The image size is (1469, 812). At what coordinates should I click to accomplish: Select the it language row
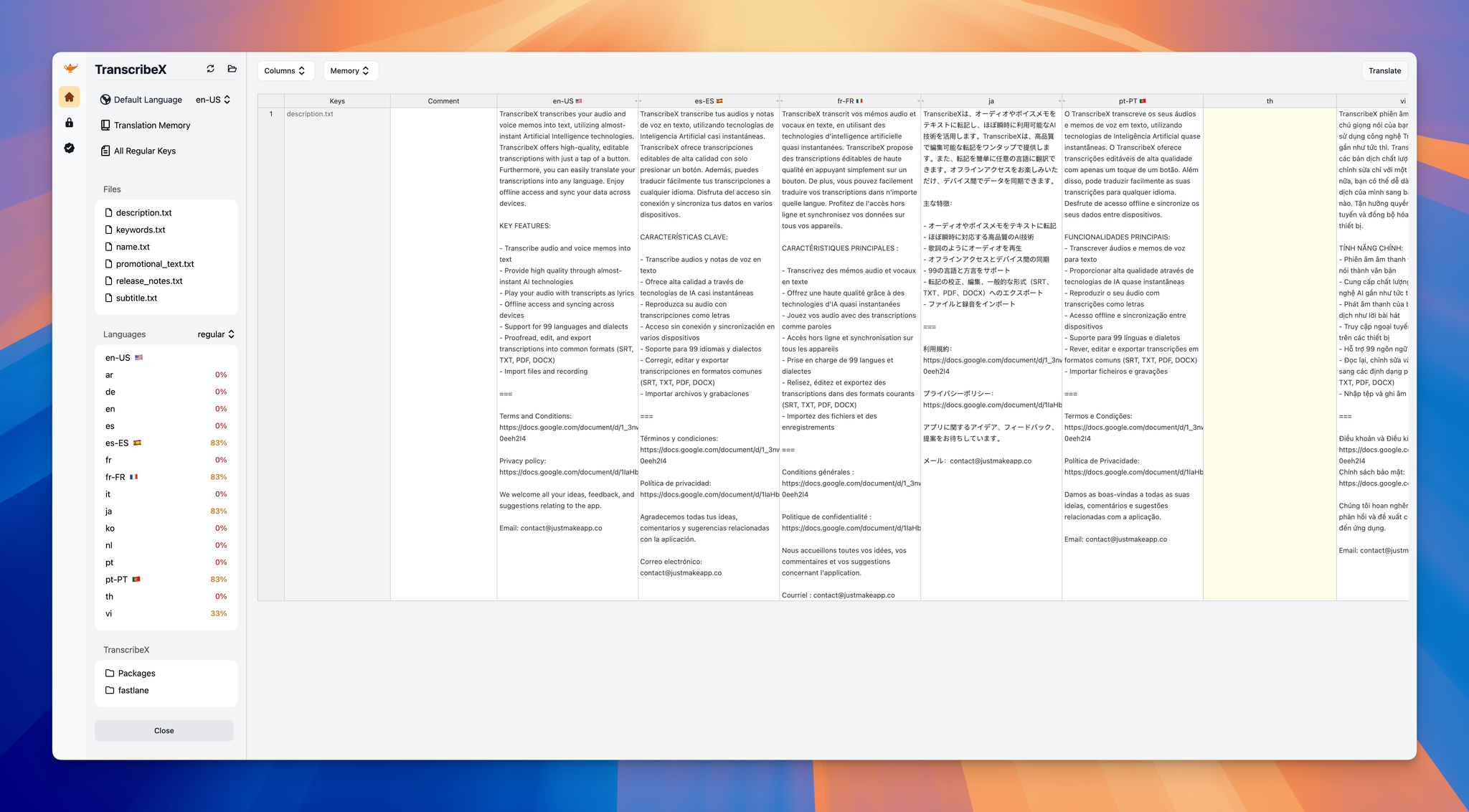click(166, 494)
